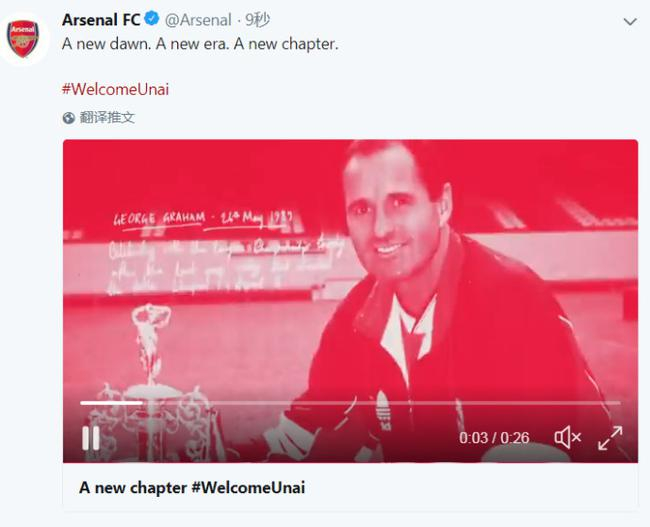
Task: Click the 翻译推文 translate tweet link
Action: (108, 117)
